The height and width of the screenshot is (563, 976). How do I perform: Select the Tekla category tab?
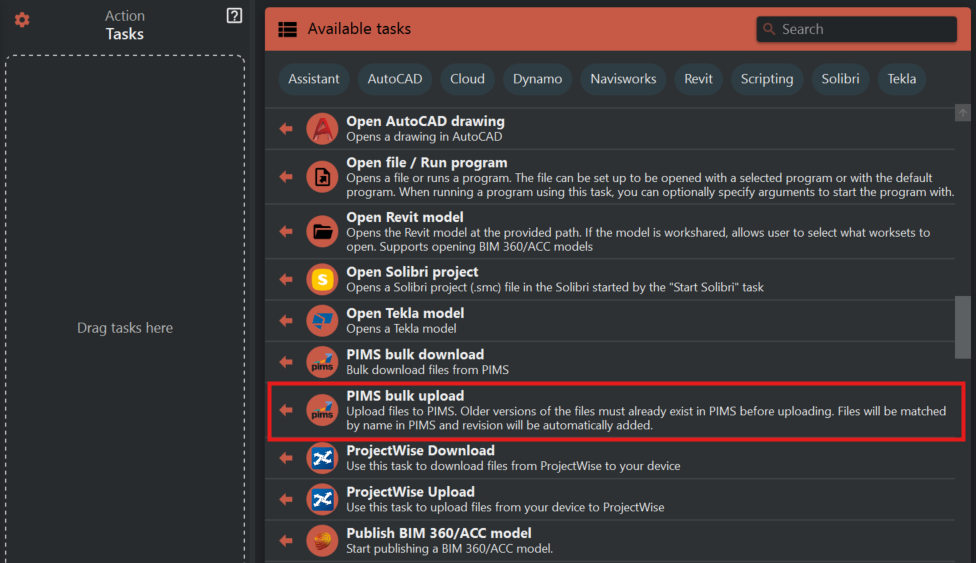[x=901, y=79]
